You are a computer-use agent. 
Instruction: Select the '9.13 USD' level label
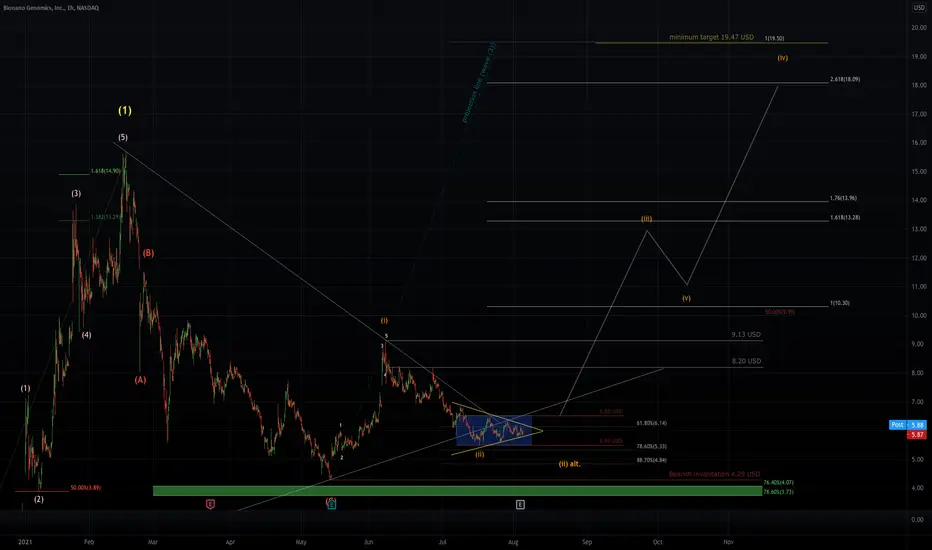(x=746, y=335)
